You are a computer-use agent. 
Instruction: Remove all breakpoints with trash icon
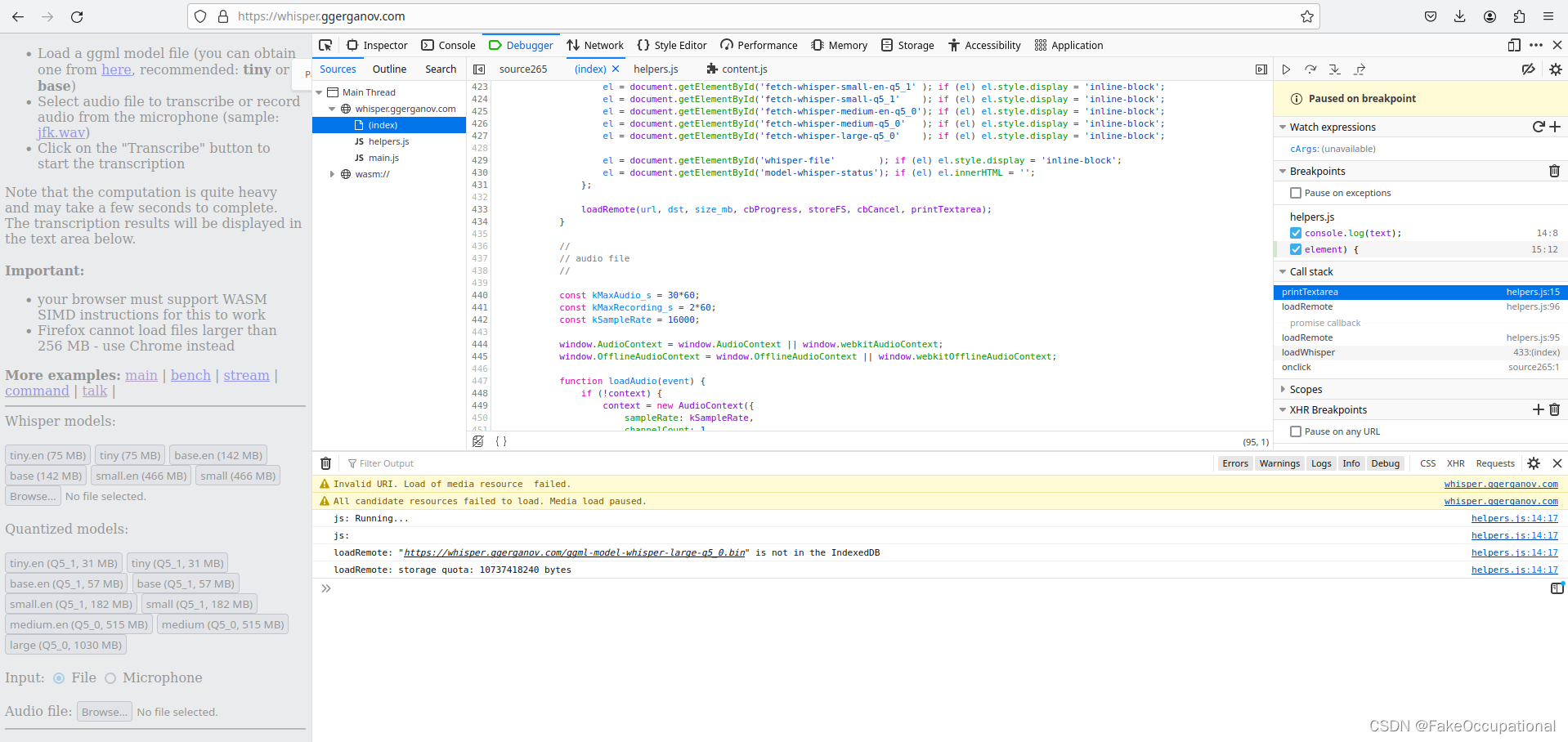click(x=1554, y=171)
